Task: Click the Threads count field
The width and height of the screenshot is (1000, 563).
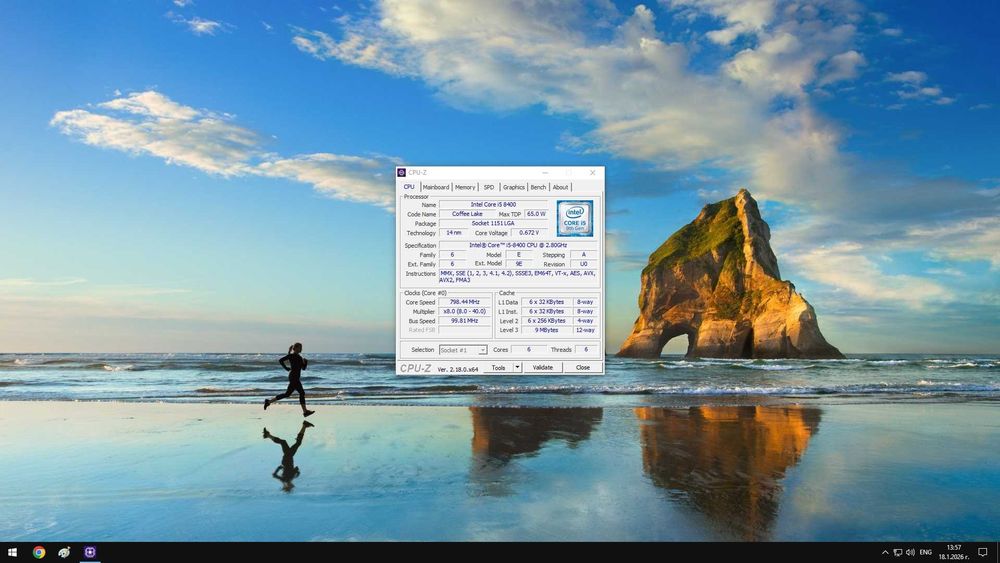Action: point(586,349)
